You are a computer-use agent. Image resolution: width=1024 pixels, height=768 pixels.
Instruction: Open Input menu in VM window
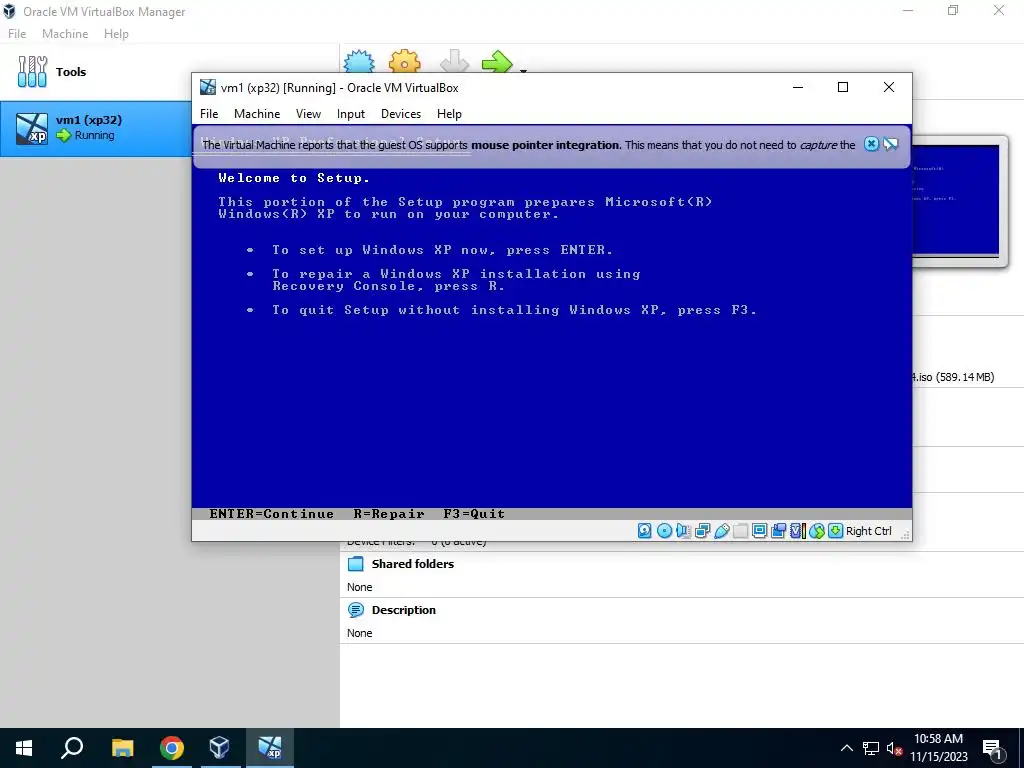click(x=351, y=114)
